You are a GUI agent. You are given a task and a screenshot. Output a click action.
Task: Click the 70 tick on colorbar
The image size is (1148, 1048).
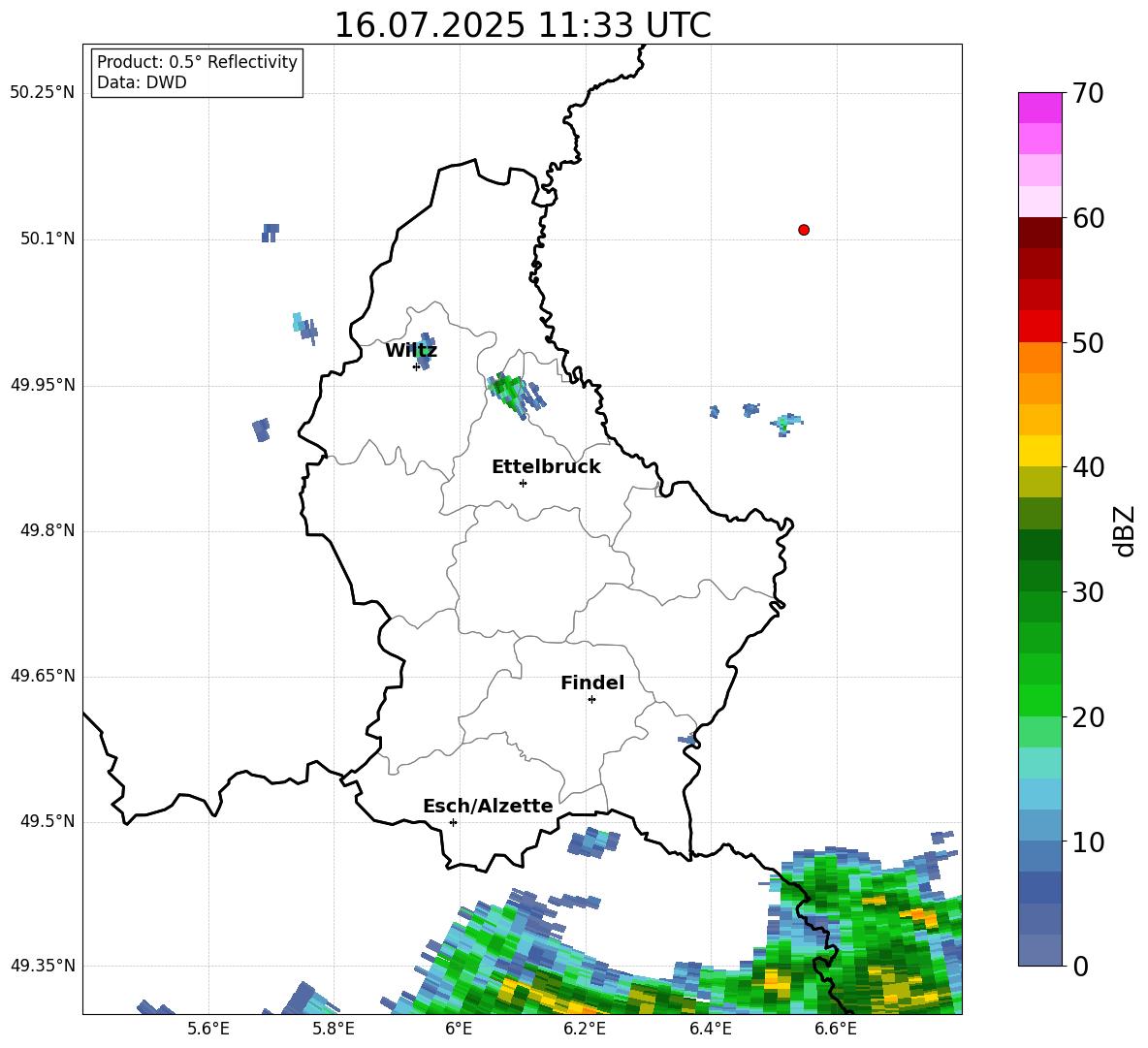point(1089,93)
